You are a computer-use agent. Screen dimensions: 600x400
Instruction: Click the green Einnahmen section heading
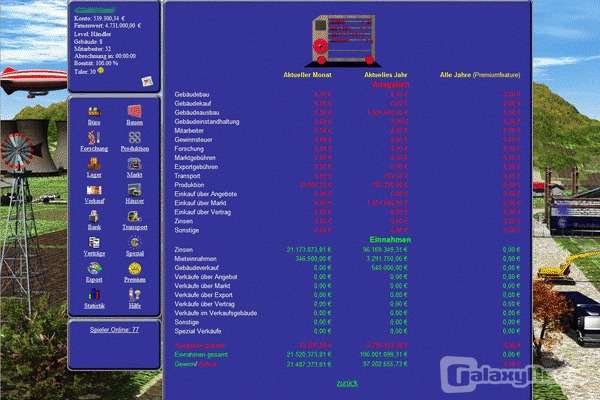390,240
